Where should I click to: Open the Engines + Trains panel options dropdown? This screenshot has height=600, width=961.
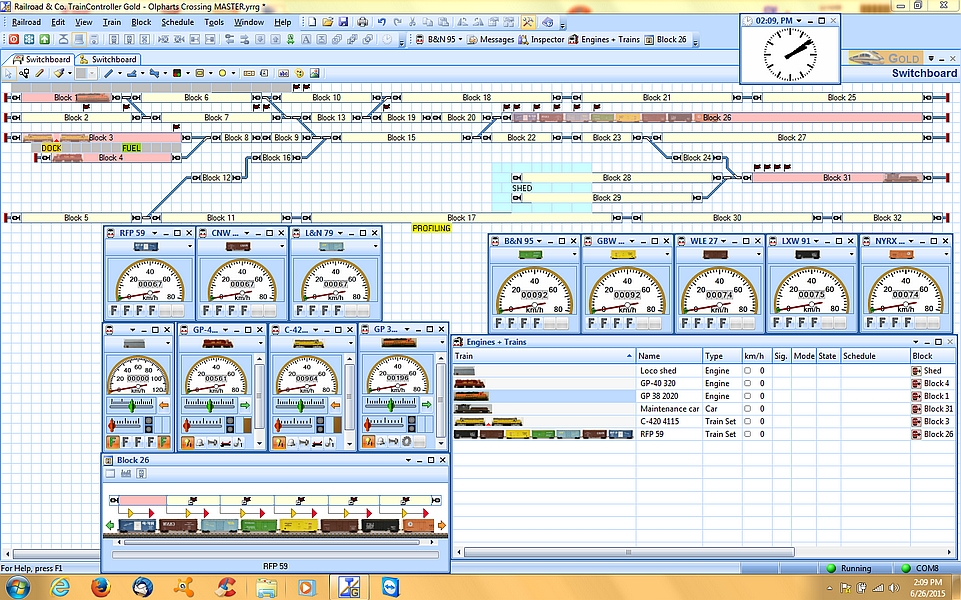[916, 342]
